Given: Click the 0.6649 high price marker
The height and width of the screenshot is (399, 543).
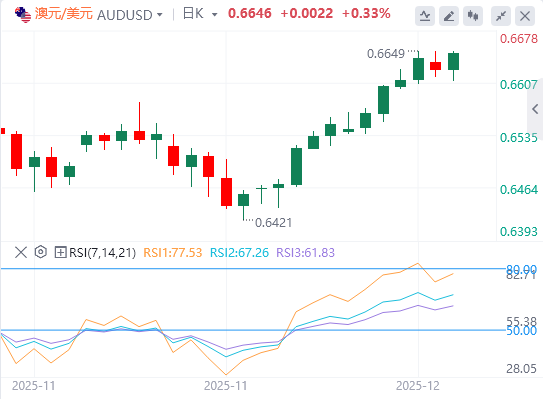Looking at the screenshot, I should (x=386, y=54).
